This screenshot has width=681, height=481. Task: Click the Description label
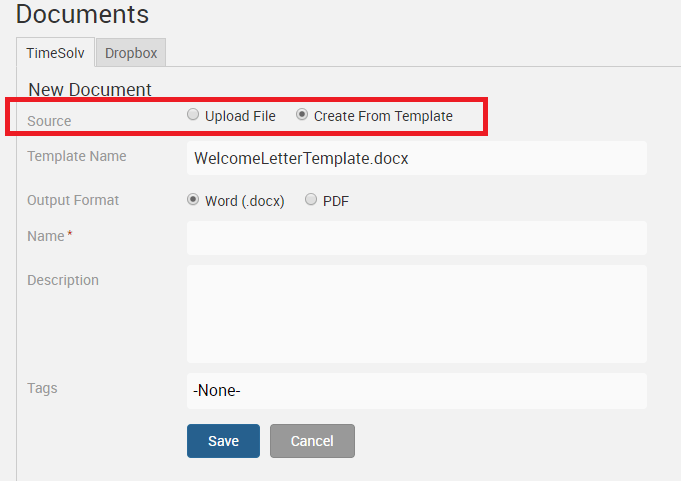(63, 280)
